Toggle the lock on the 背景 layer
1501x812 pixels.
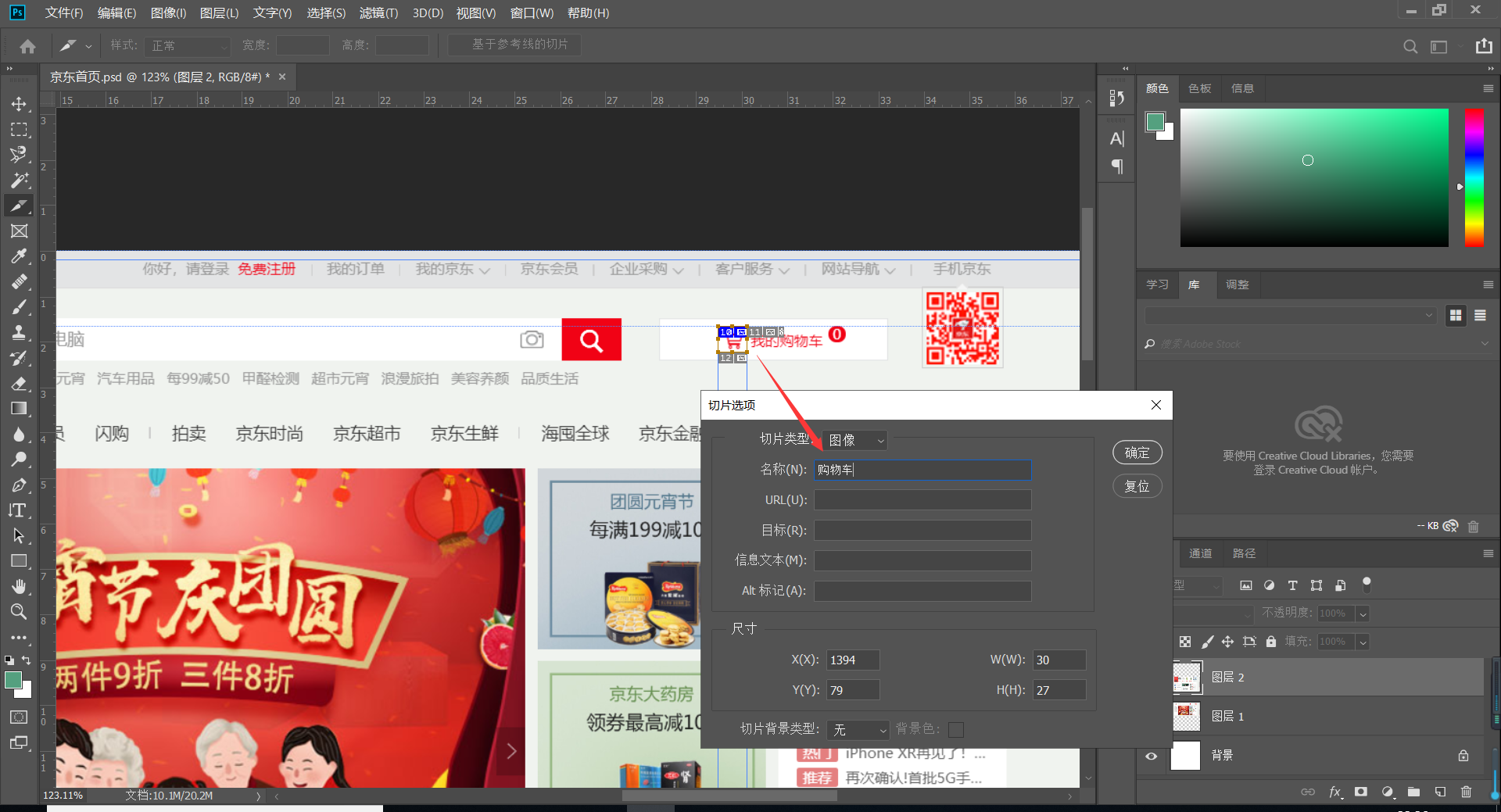pos(1464,756)
